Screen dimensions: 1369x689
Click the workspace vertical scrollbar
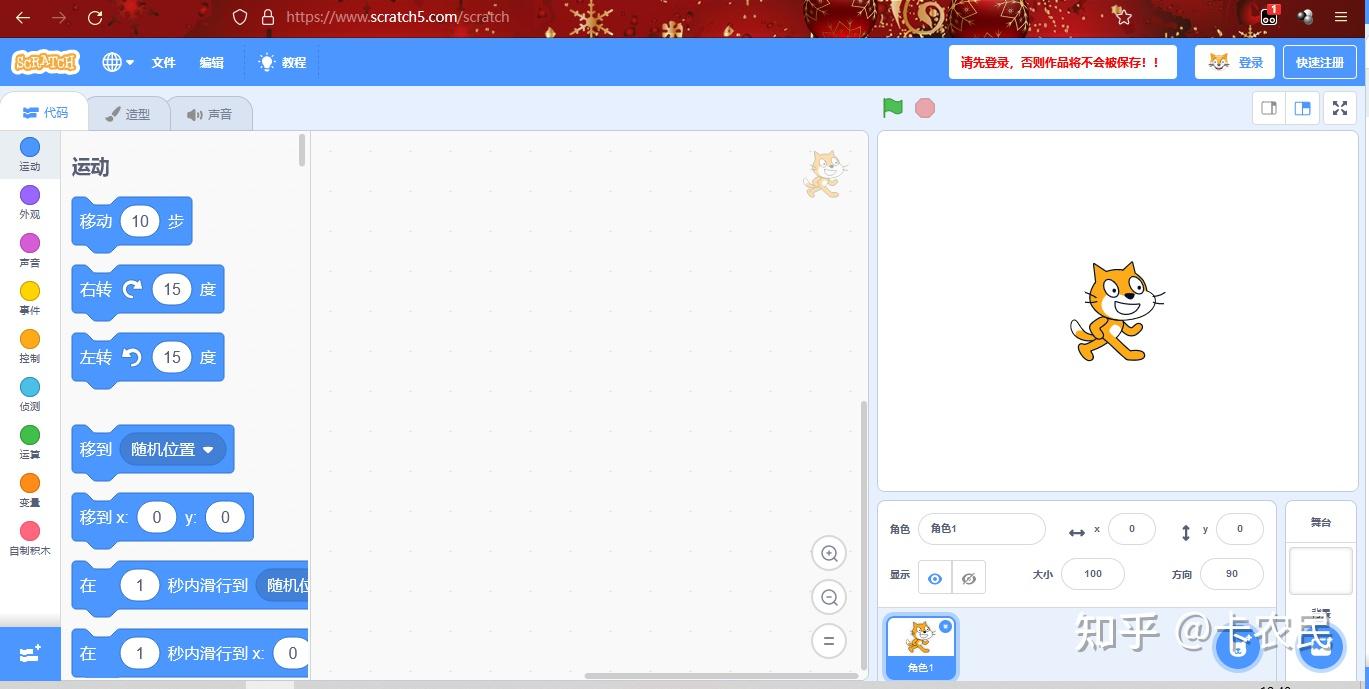click(x=864, y=535)
